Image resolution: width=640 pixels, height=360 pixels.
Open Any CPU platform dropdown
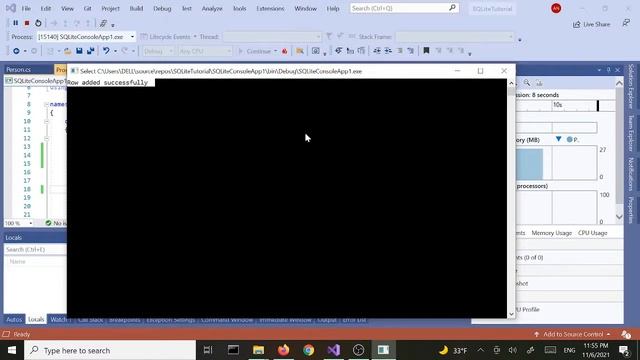205,51
